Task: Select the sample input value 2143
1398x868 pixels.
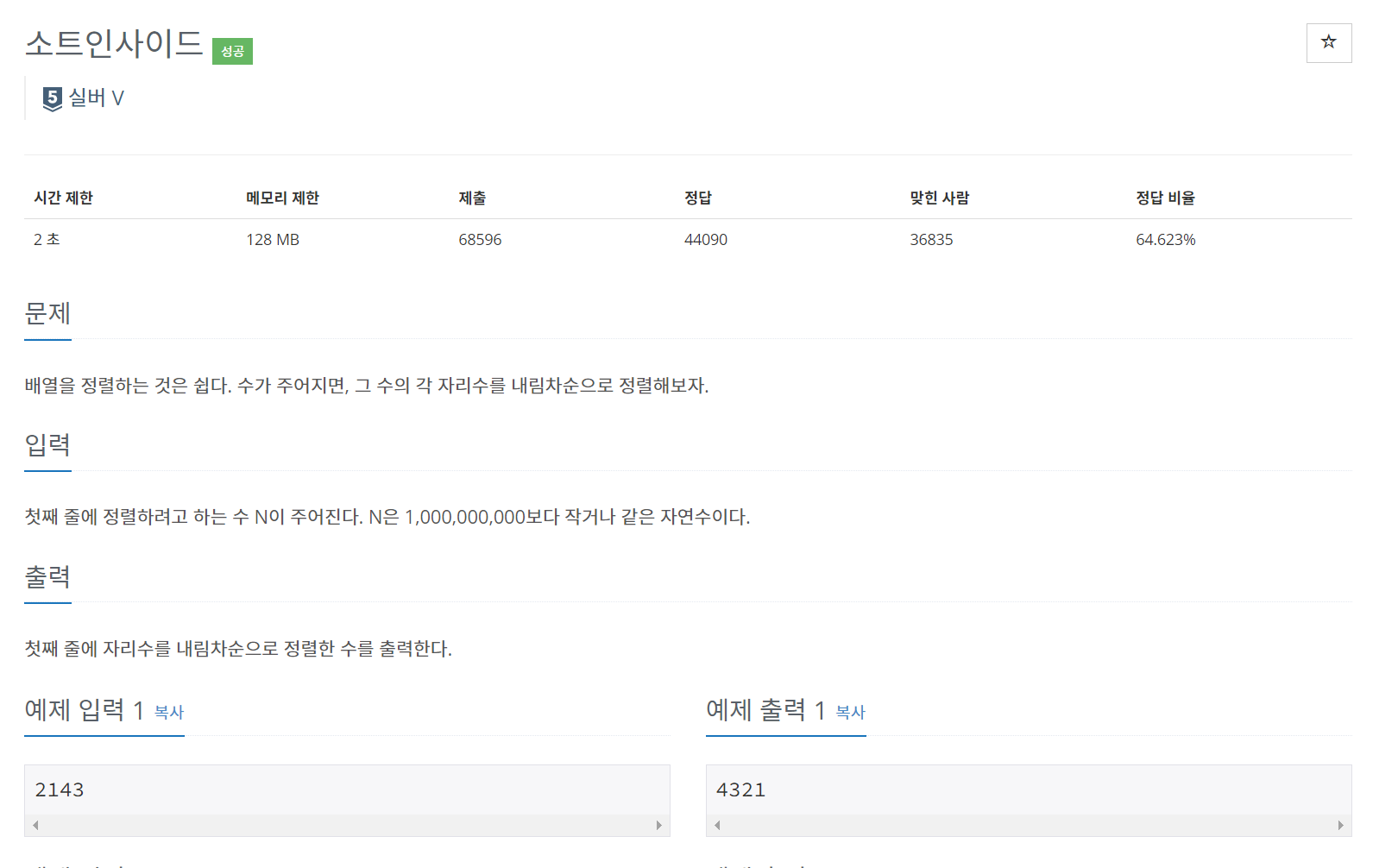Action: point(59,789)
